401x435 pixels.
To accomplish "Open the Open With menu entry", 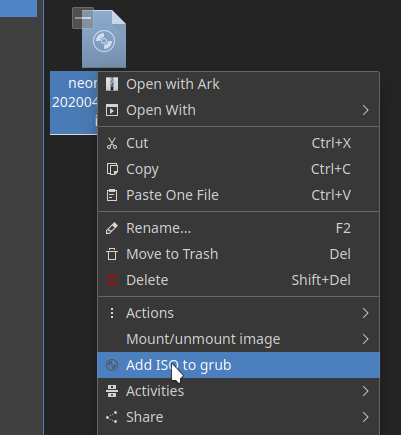I will 238,110.
